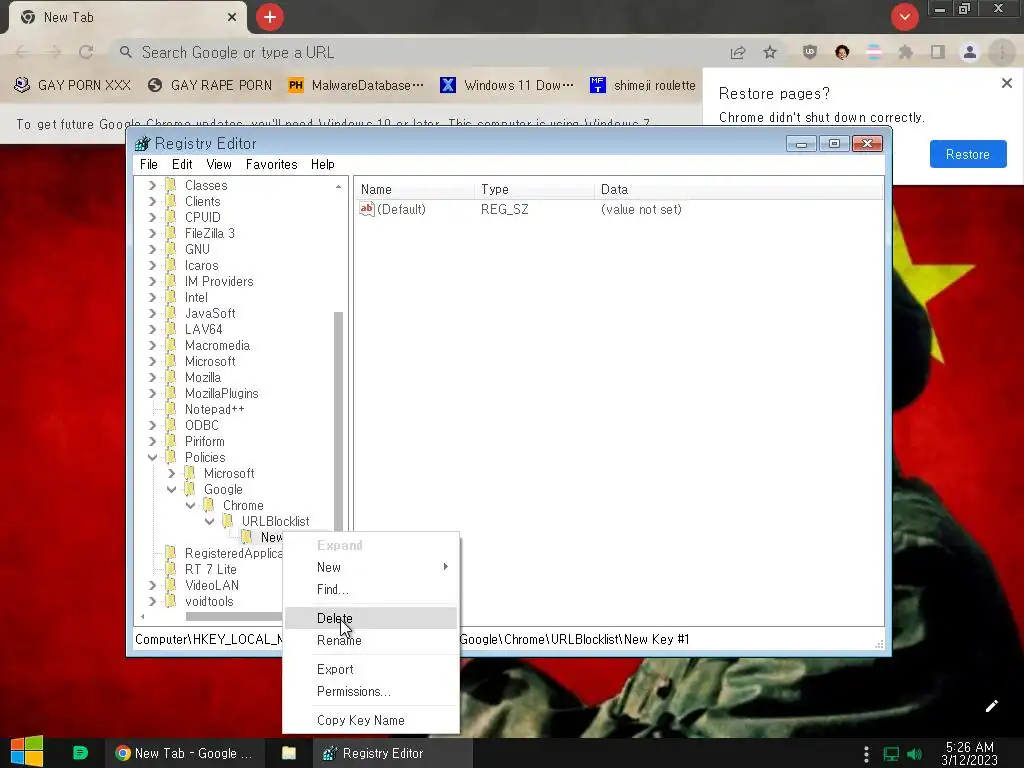Open shimeji roulette bookmark
This screenshot has width=1024, height=768.
(643, 85)
